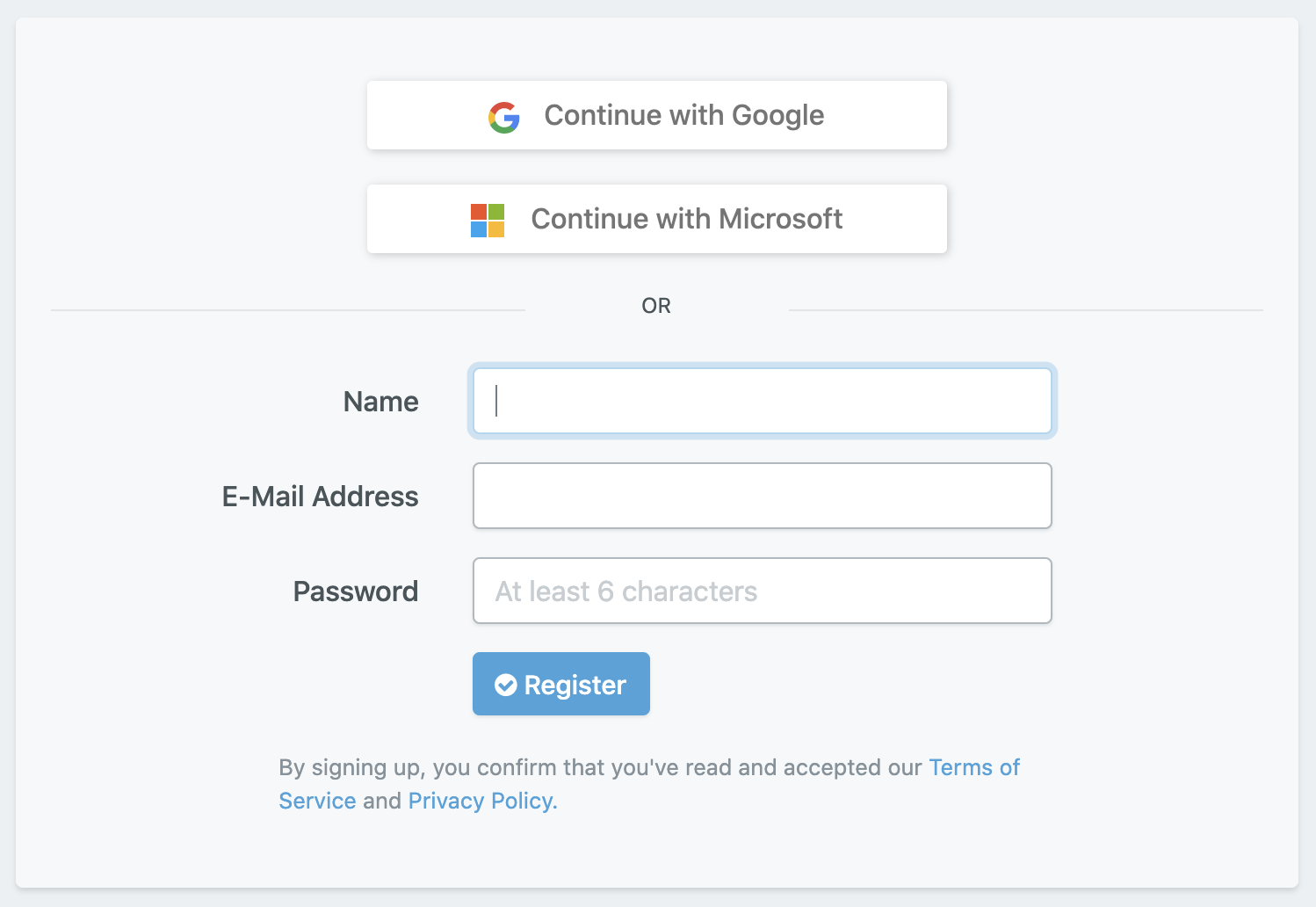Click the "Continue with Microsoft" text
The image size is (1316, 907).
(x=687, y=219)
